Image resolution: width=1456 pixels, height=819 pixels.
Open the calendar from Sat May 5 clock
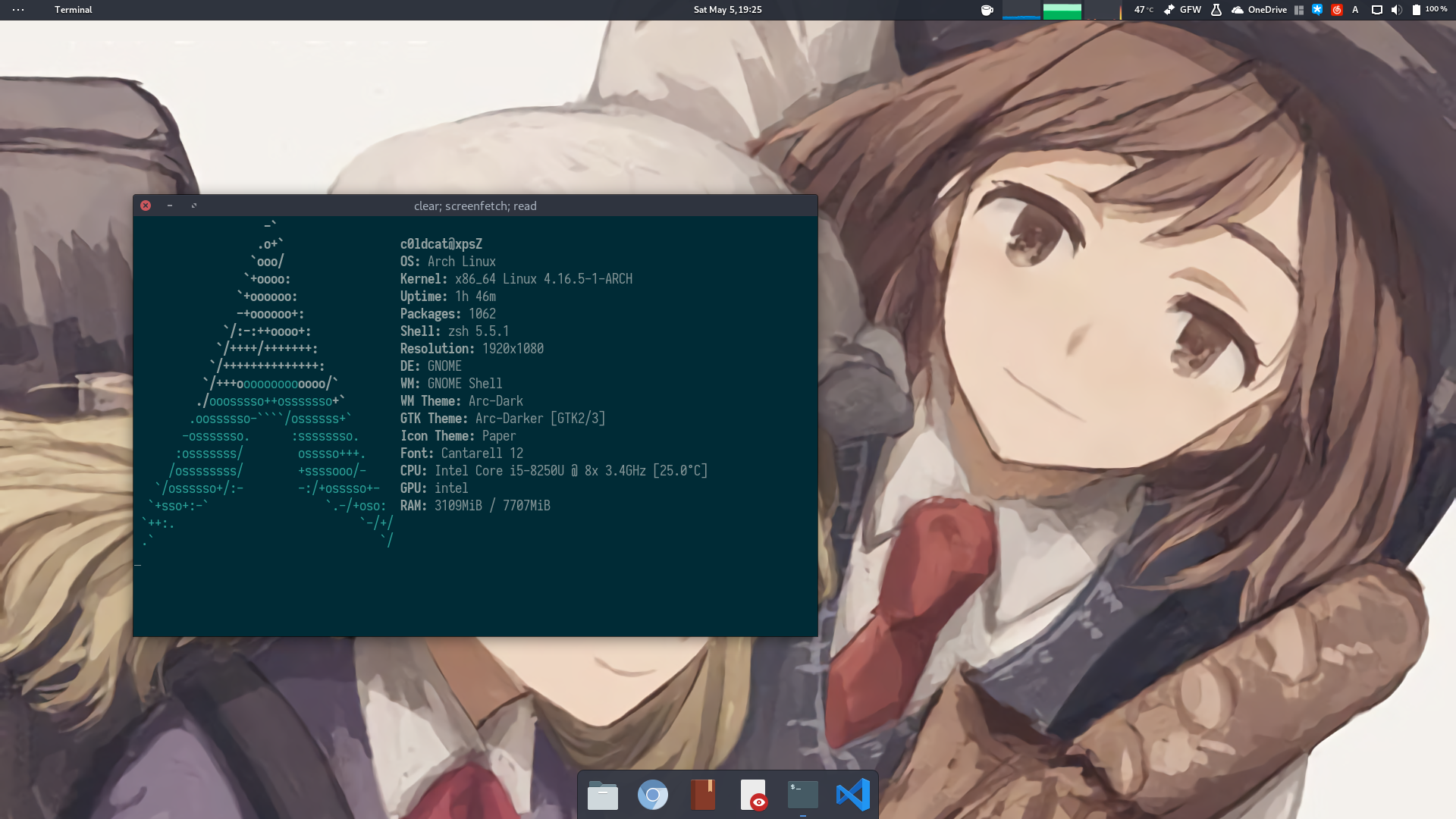[x=728, y=10]
